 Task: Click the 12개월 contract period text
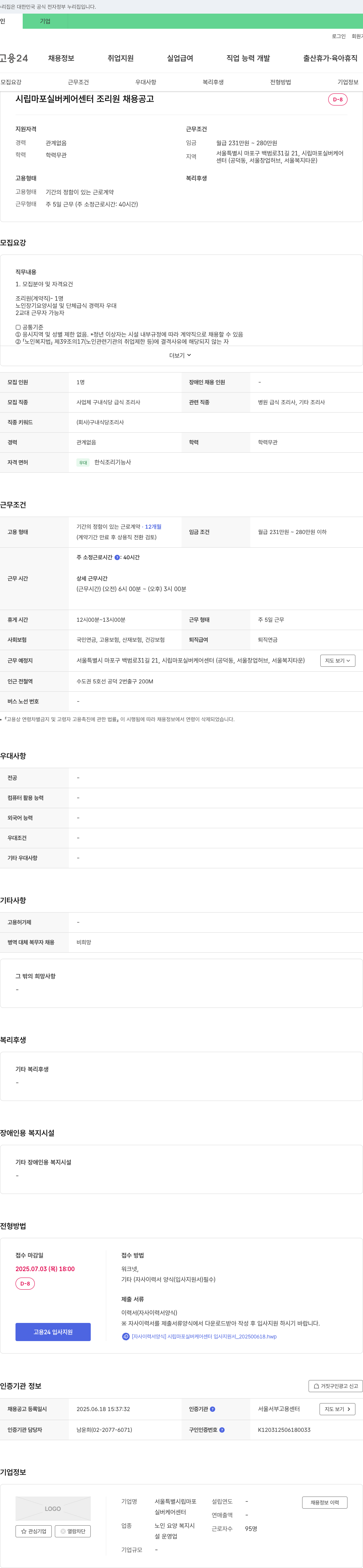153,527
